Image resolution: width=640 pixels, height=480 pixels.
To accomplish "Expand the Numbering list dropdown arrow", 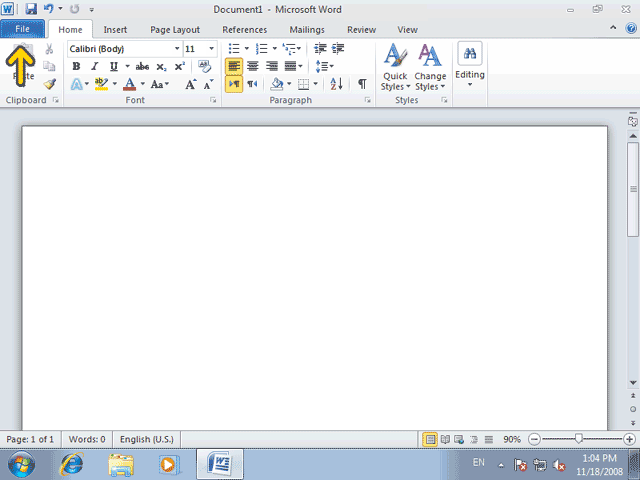I will [x=274, y=49].
